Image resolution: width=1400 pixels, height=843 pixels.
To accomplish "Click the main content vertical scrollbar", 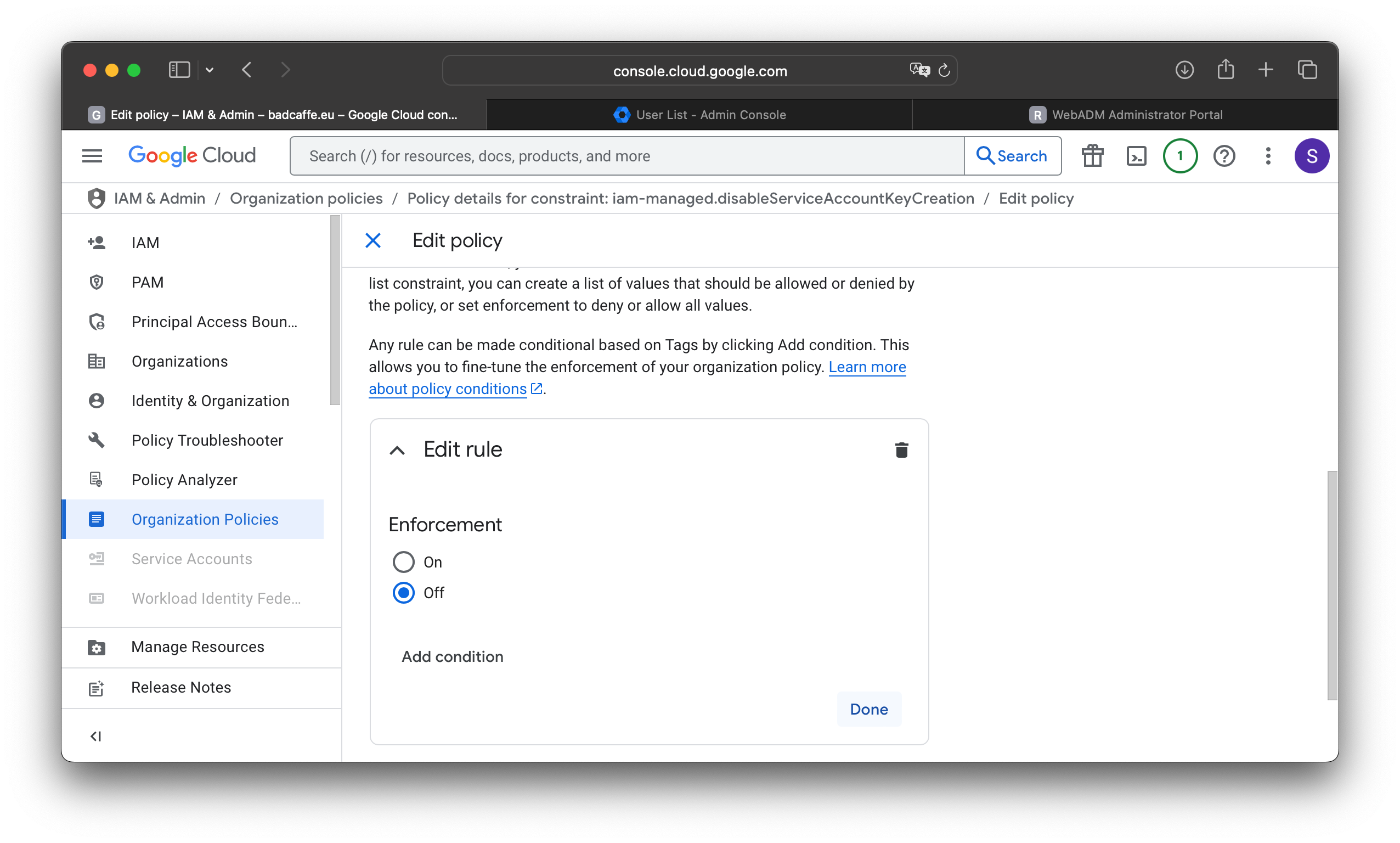I will (1332, 586).
